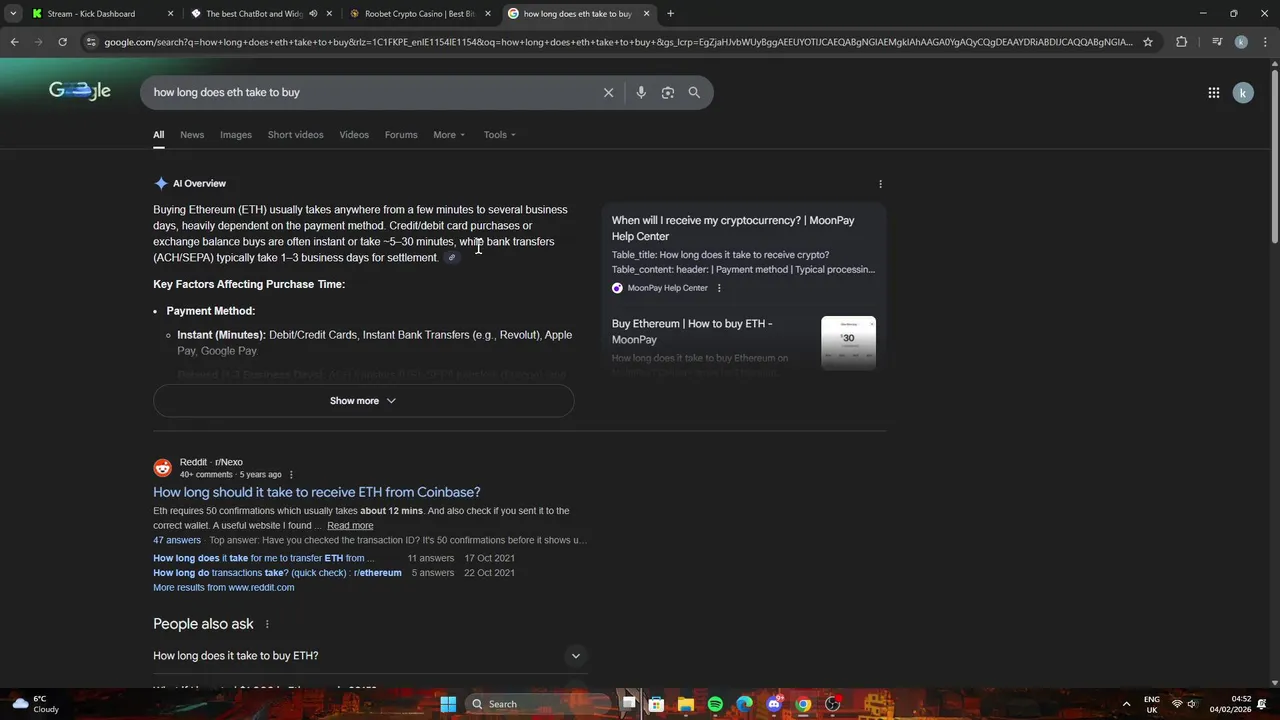The width and height of the screenshot is (1280, 720).
Task: Open the "How long does it take for me to transfer ETH" link
Action: click(264, 559)
